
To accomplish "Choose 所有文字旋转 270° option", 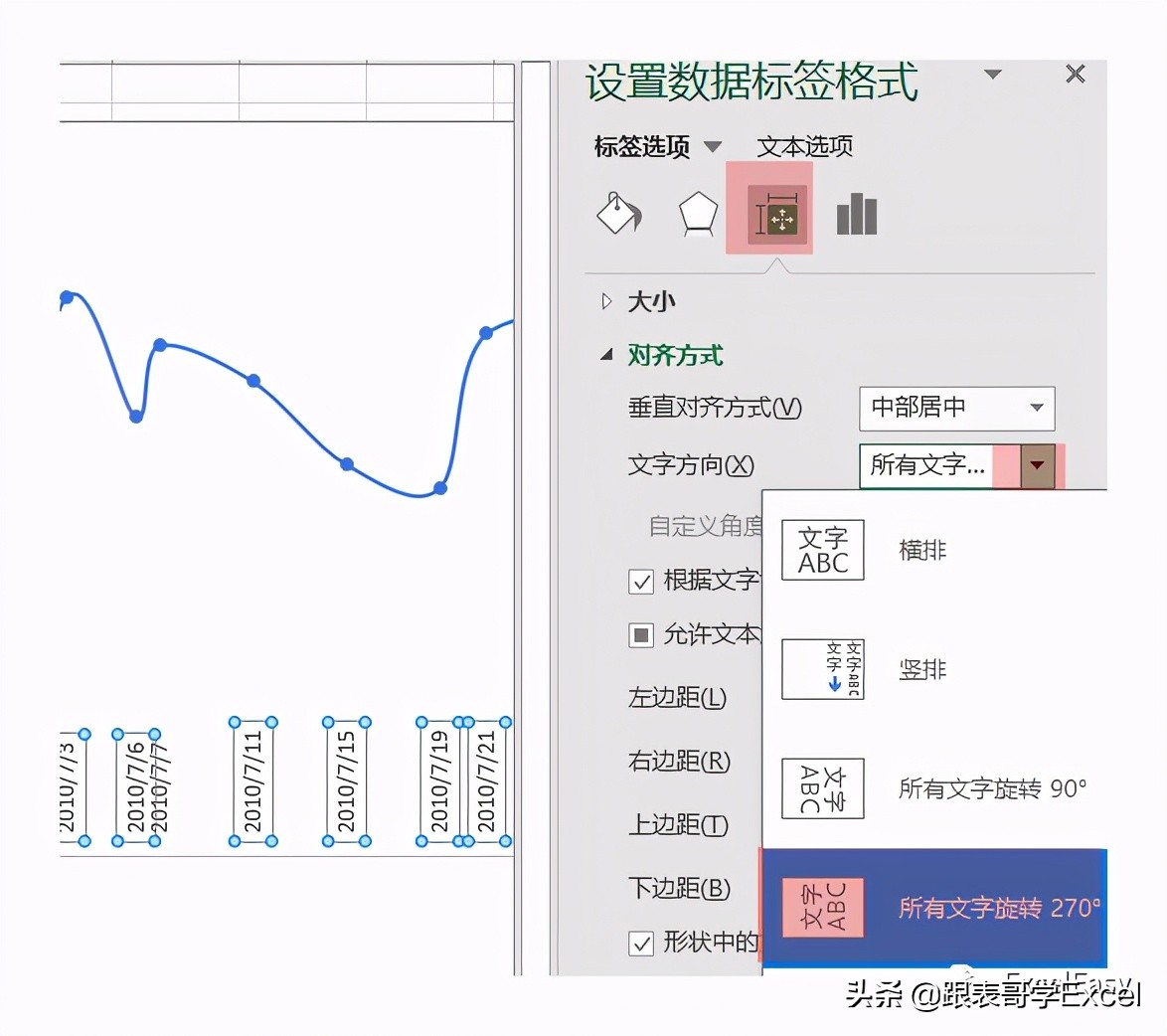I will pos(934,907).
